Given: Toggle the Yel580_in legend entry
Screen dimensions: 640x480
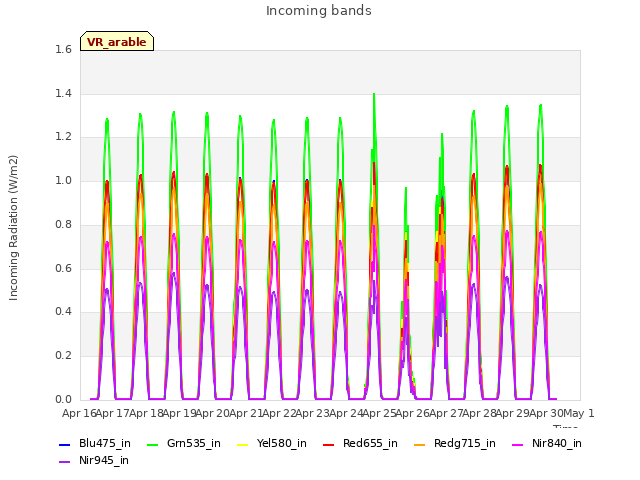Looking at the screenshot, I should pyautogui.click(x=272, y=443).
